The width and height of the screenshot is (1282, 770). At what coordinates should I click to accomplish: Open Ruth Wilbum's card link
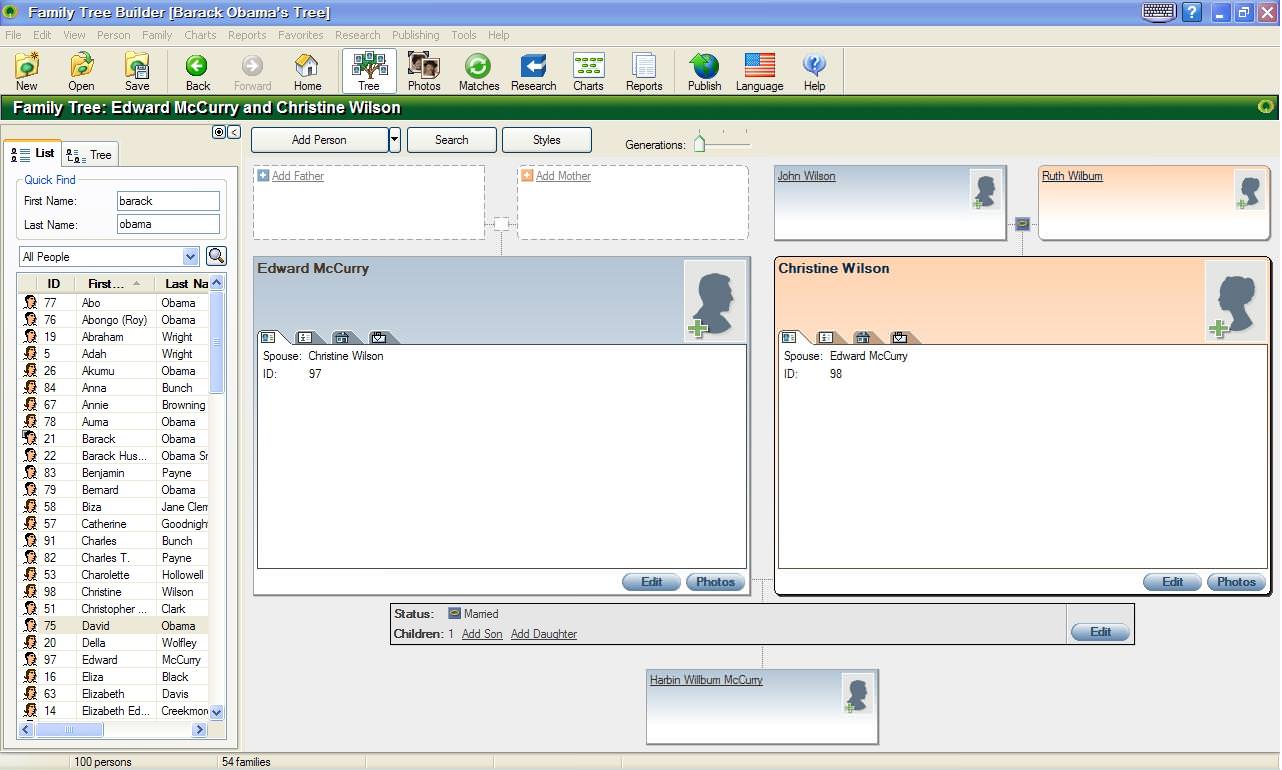1072,176
